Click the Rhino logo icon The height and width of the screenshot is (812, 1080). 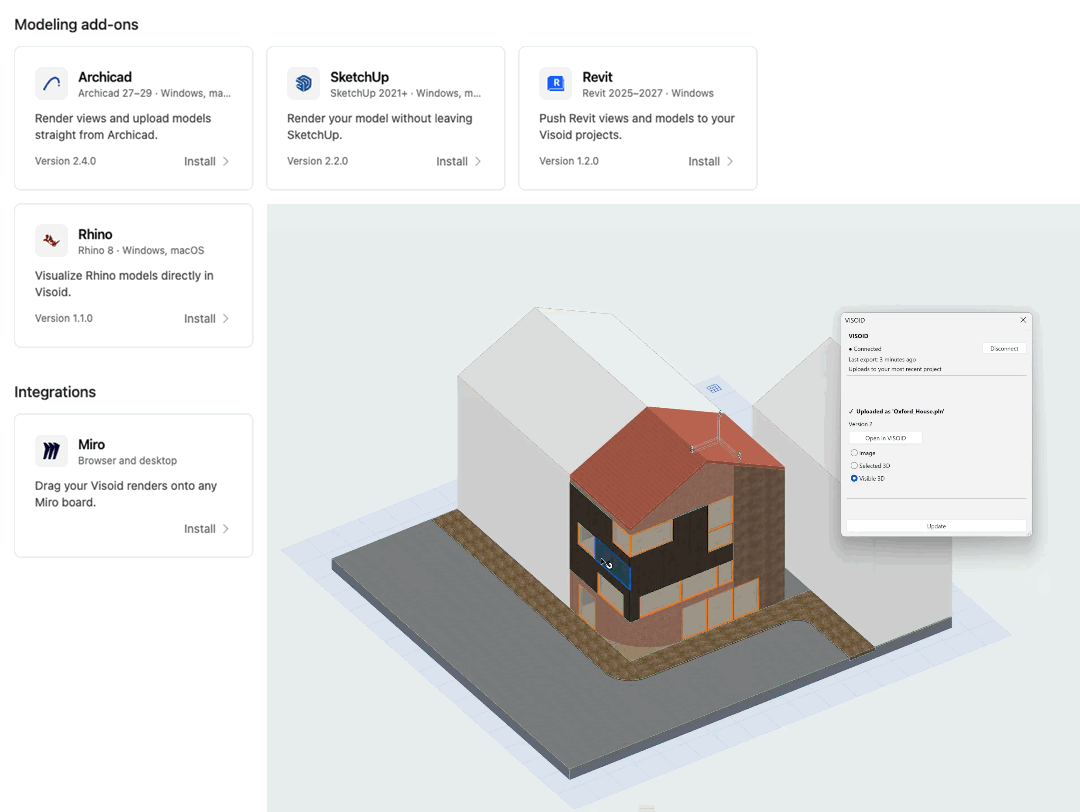click(52, 241)
